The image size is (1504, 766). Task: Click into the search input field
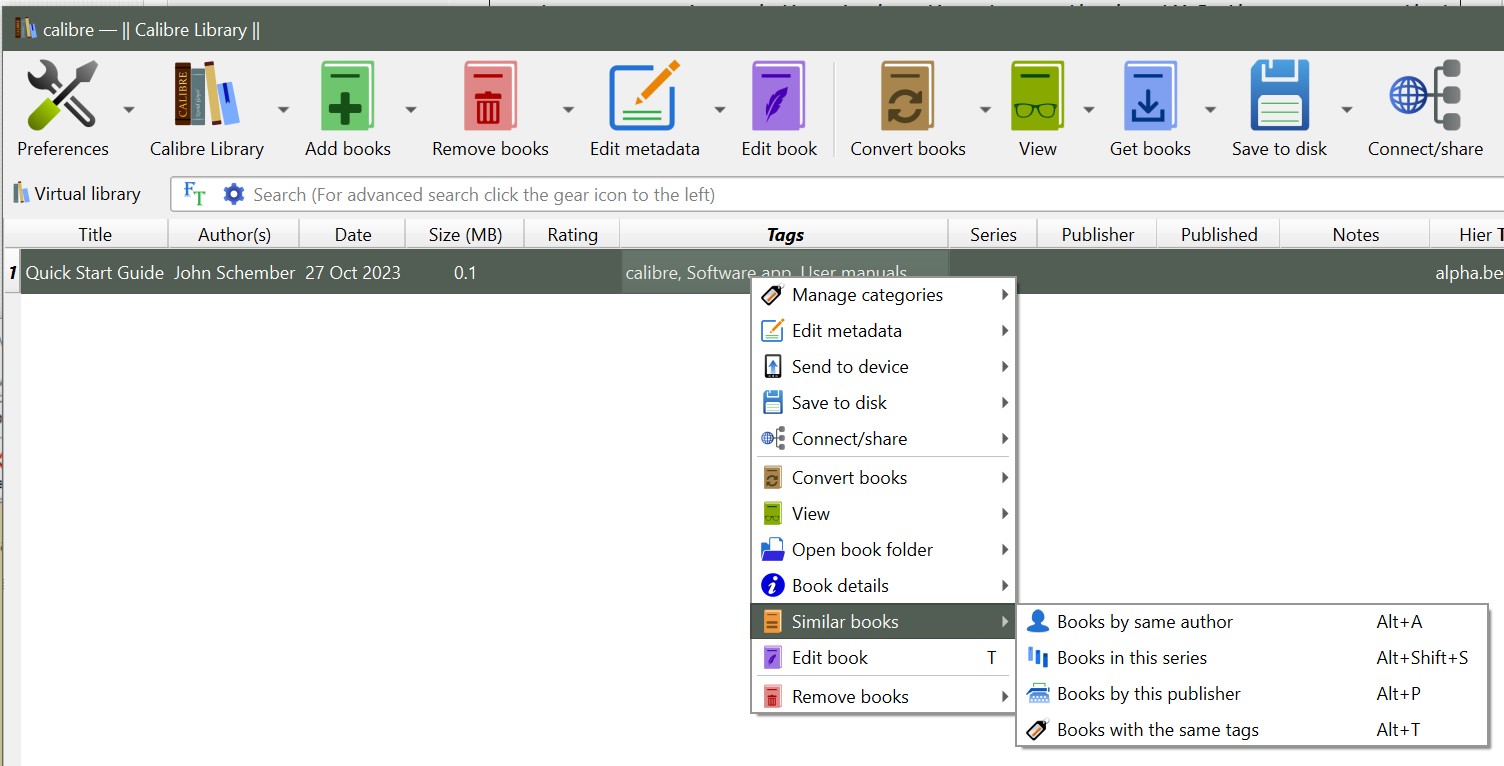(x=800, y=195)
